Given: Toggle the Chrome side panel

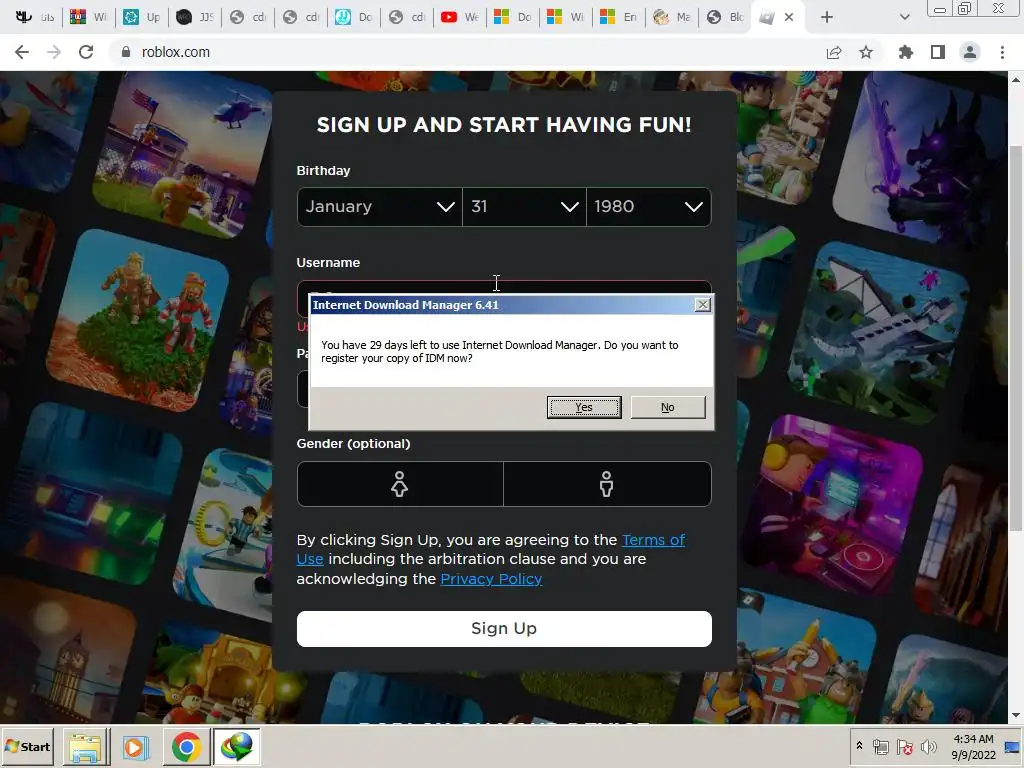Looking at the screenshot, I should click(938, 52).
